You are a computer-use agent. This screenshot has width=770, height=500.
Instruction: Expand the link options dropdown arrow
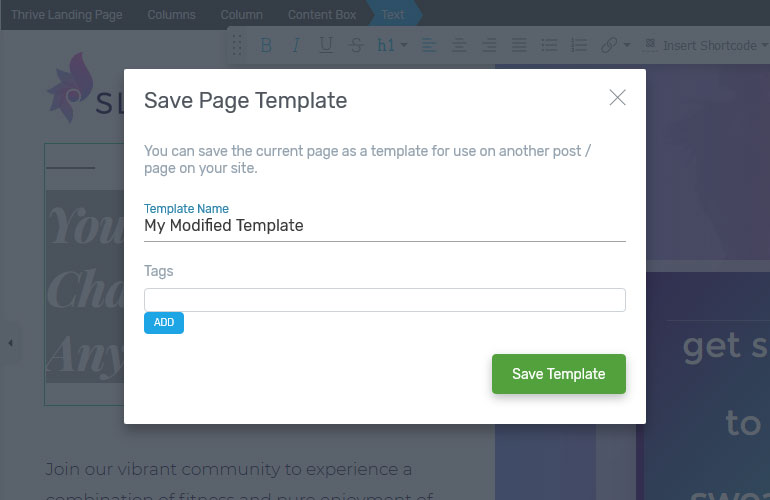point(627,45)
